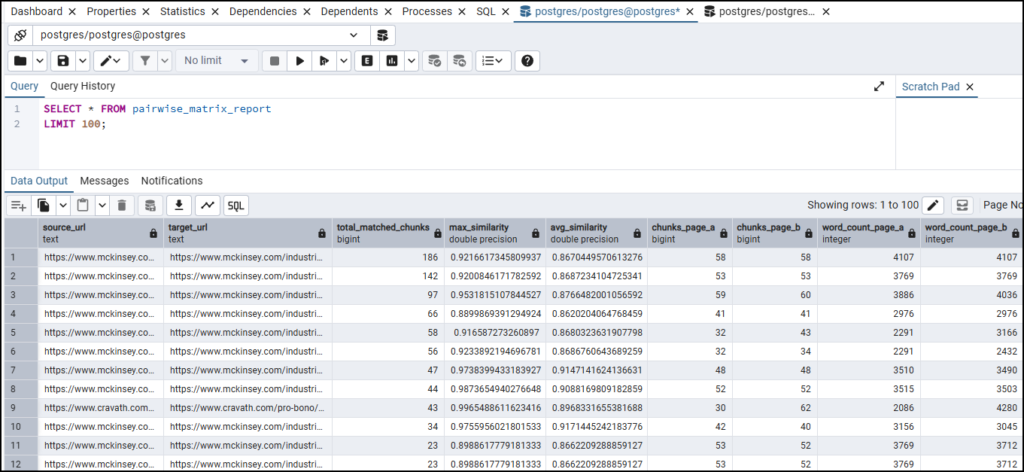The height and width of the screenshot is (472, 1024).
Task: Save the query file with floppy icon
Action: [63, 61]
